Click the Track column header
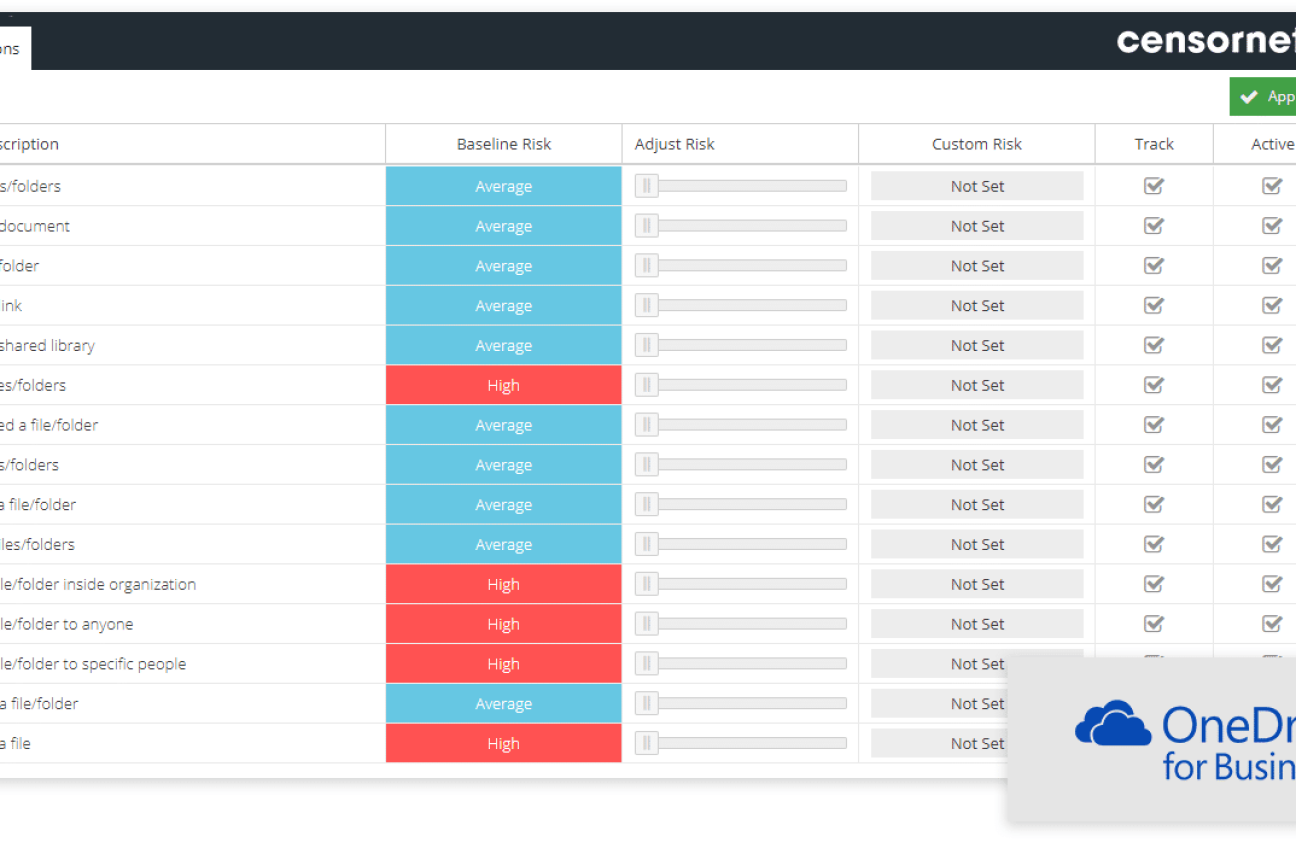 pyautogui.click(x=1154, y=144)
